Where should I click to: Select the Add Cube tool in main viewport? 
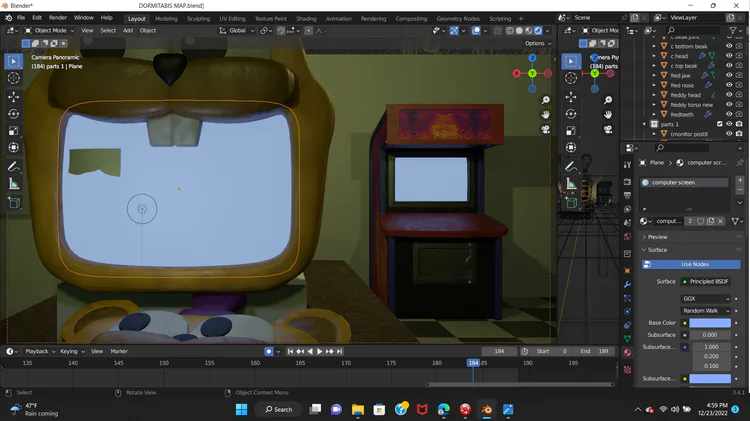coord(13,202)
